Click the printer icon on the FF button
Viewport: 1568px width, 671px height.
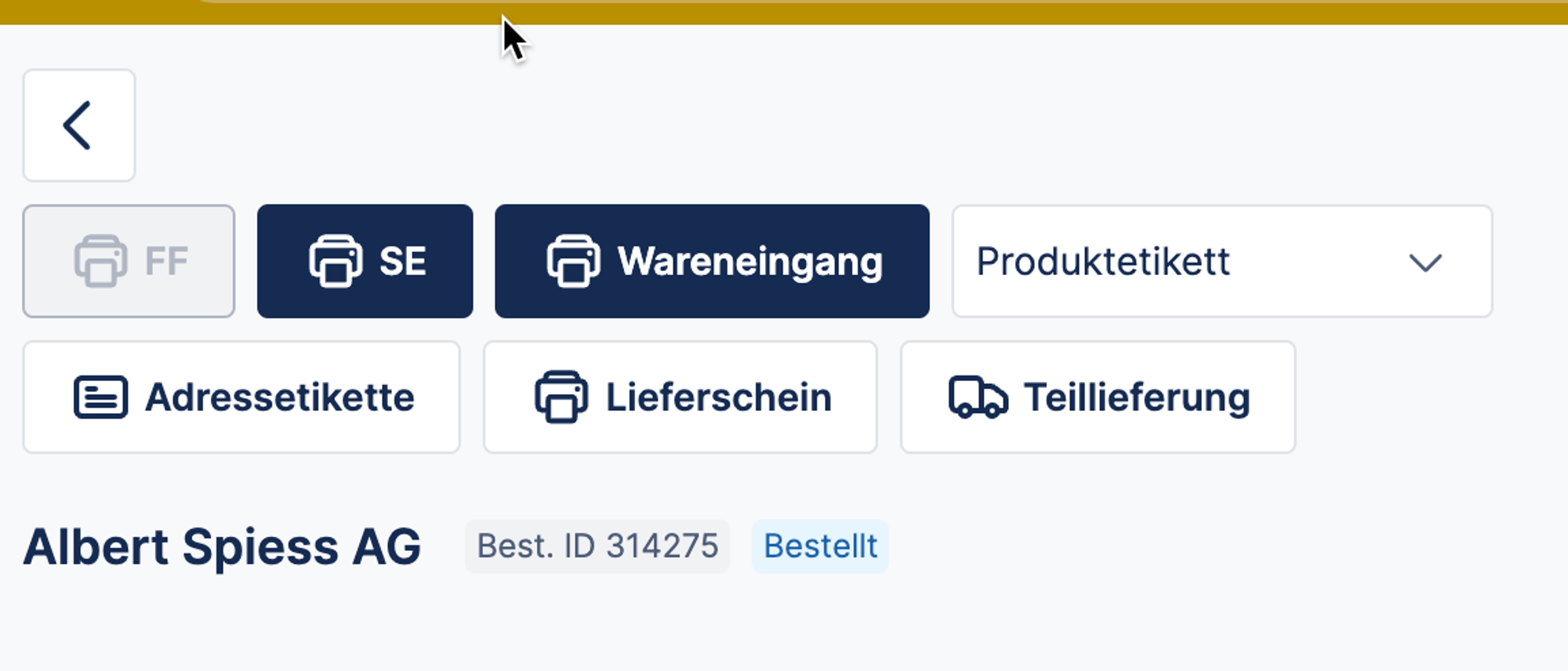pyautogui.click(x=100, y=261)
